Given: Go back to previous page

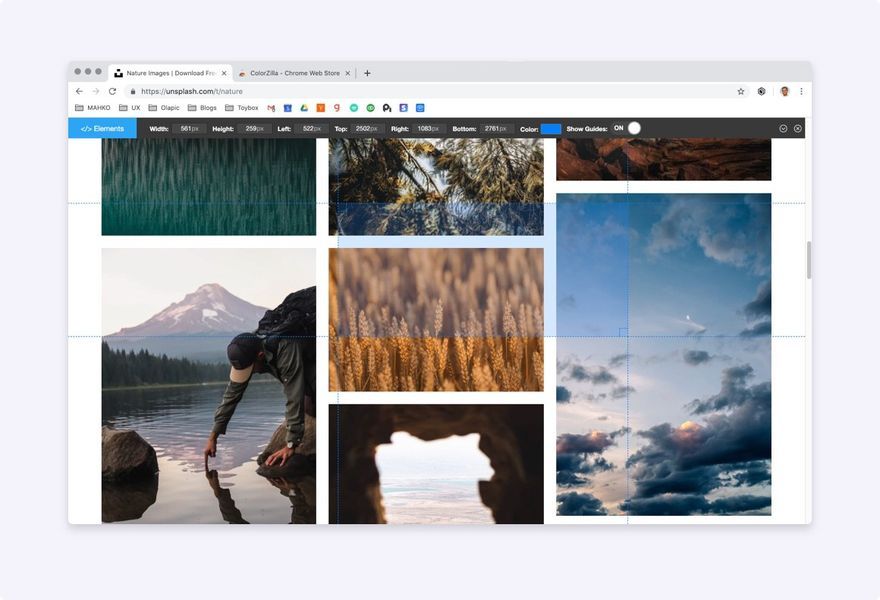Looking at the screenshot, I should [x=79, y=91].
